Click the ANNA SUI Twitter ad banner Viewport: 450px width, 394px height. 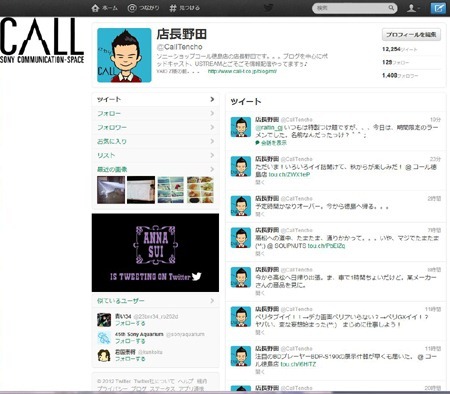(155, 253)
